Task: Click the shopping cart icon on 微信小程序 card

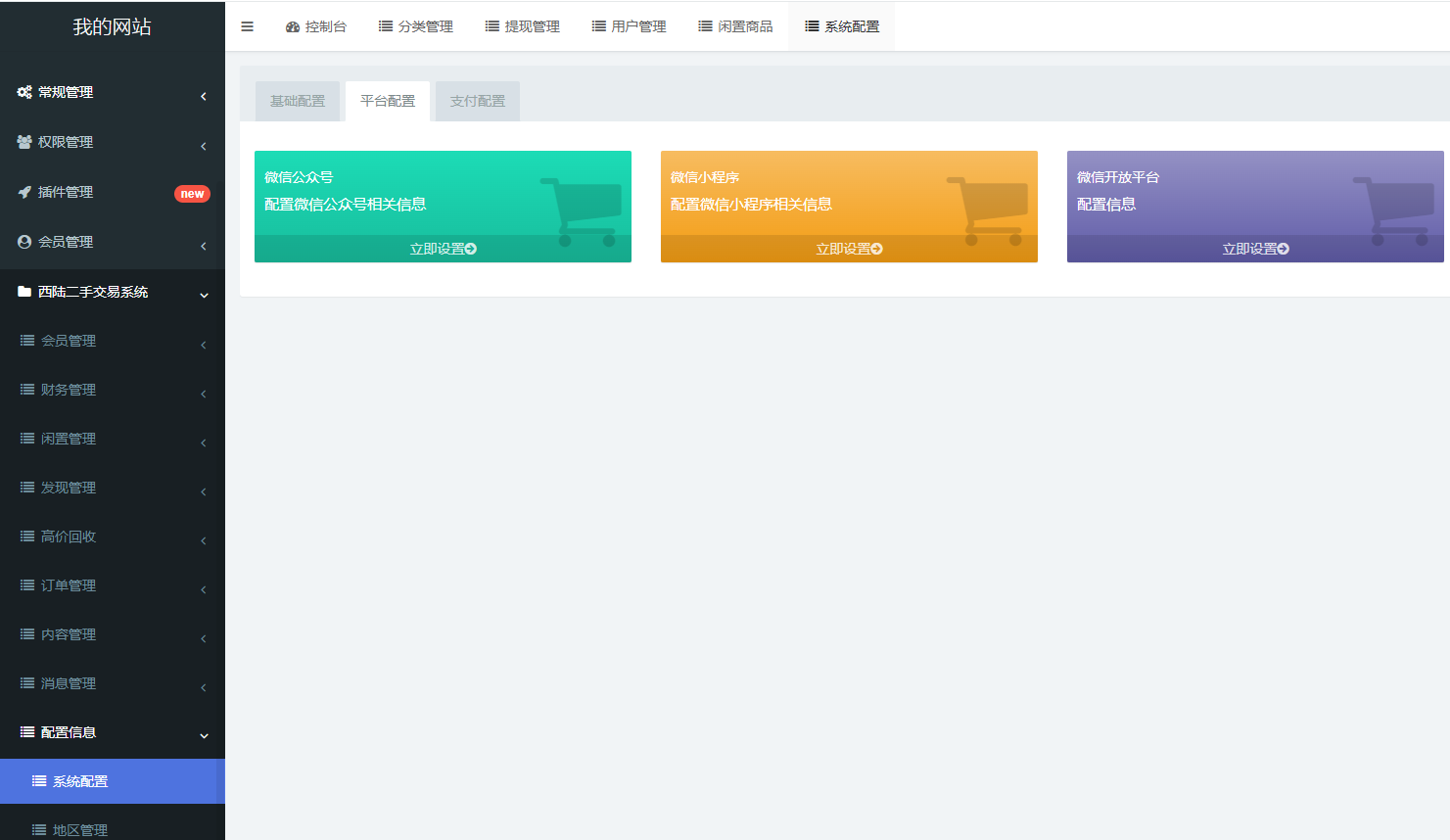Action: tap(987, 211)
